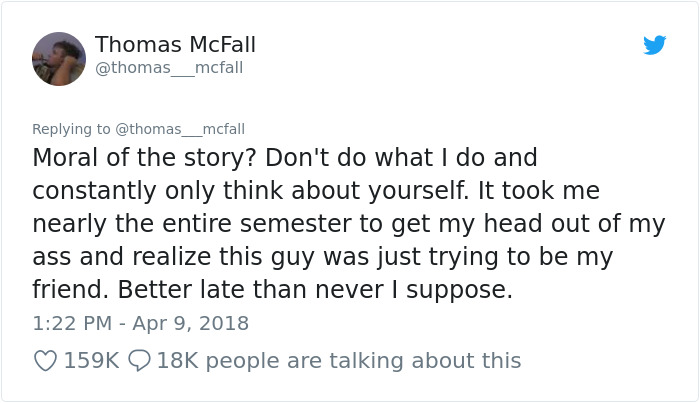Image resolution: width=700 pixels, height=403 pixels.
Task: Click the 18K replies number
Action: tap(179, 361)
